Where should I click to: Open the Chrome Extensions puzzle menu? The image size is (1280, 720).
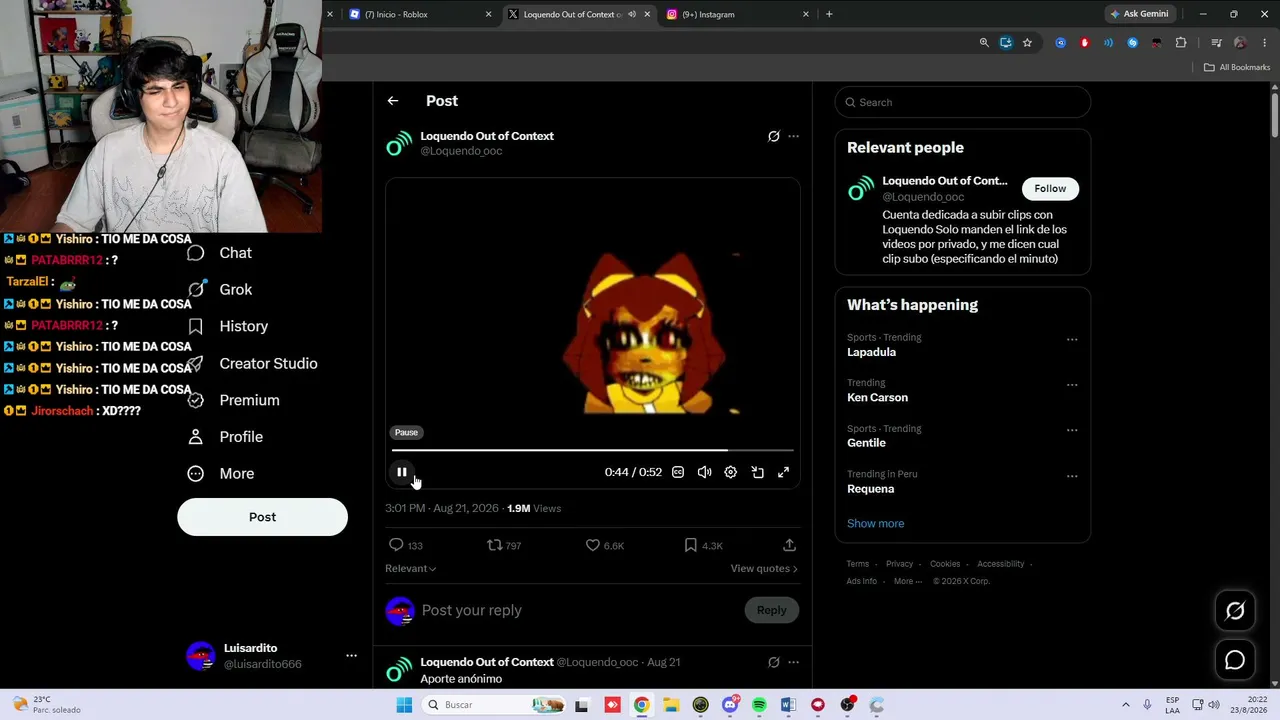1181,43
